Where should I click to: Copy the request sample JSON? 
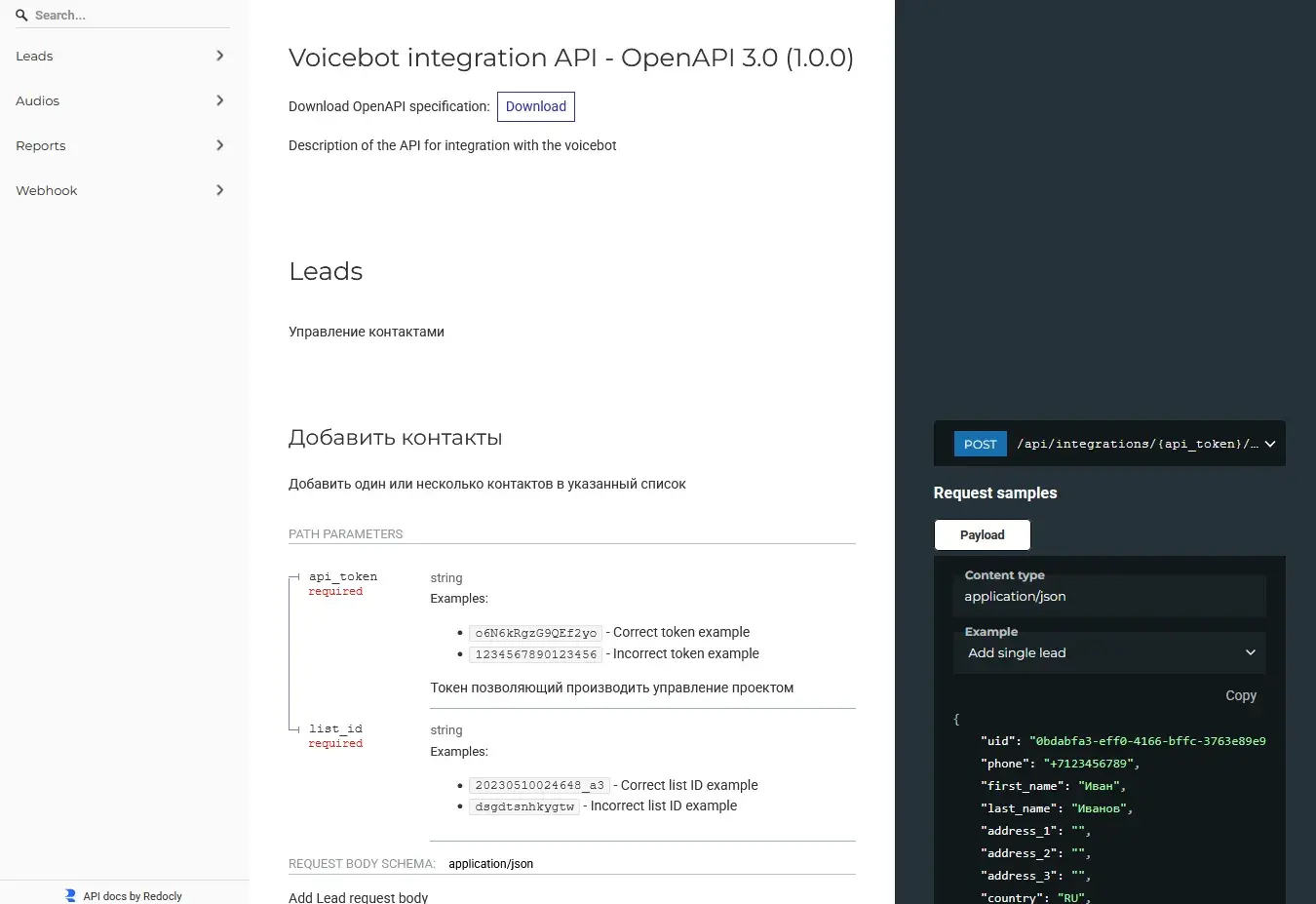[x=1240, y=695]
